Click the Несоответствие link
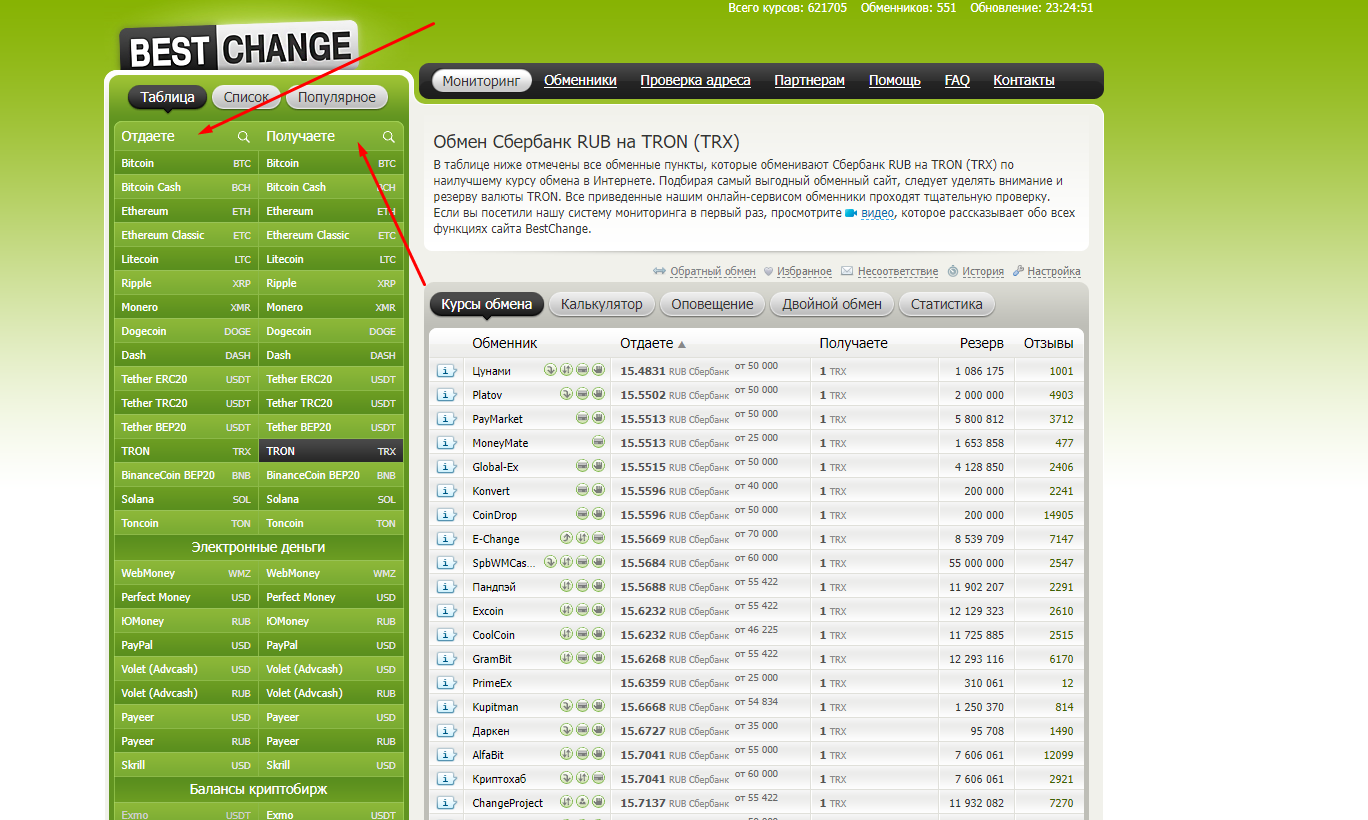Image resolution: width=1368 pixels, height=820 pixels. coord(897,271)
